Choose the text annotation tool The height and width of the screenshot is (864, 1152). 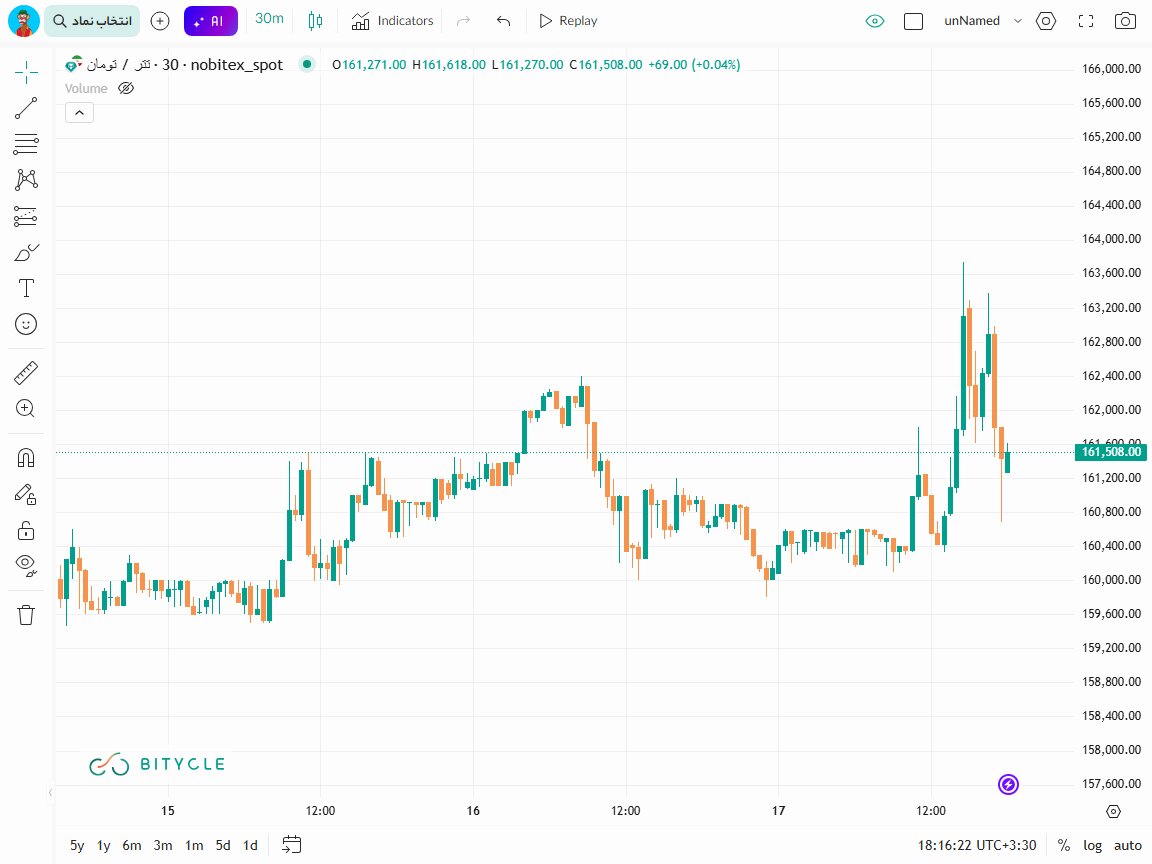click(x=26, y=289)
